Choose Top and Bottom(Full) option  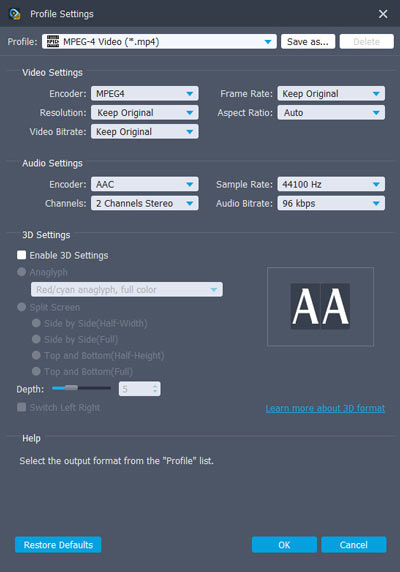[x=36, y=371]
